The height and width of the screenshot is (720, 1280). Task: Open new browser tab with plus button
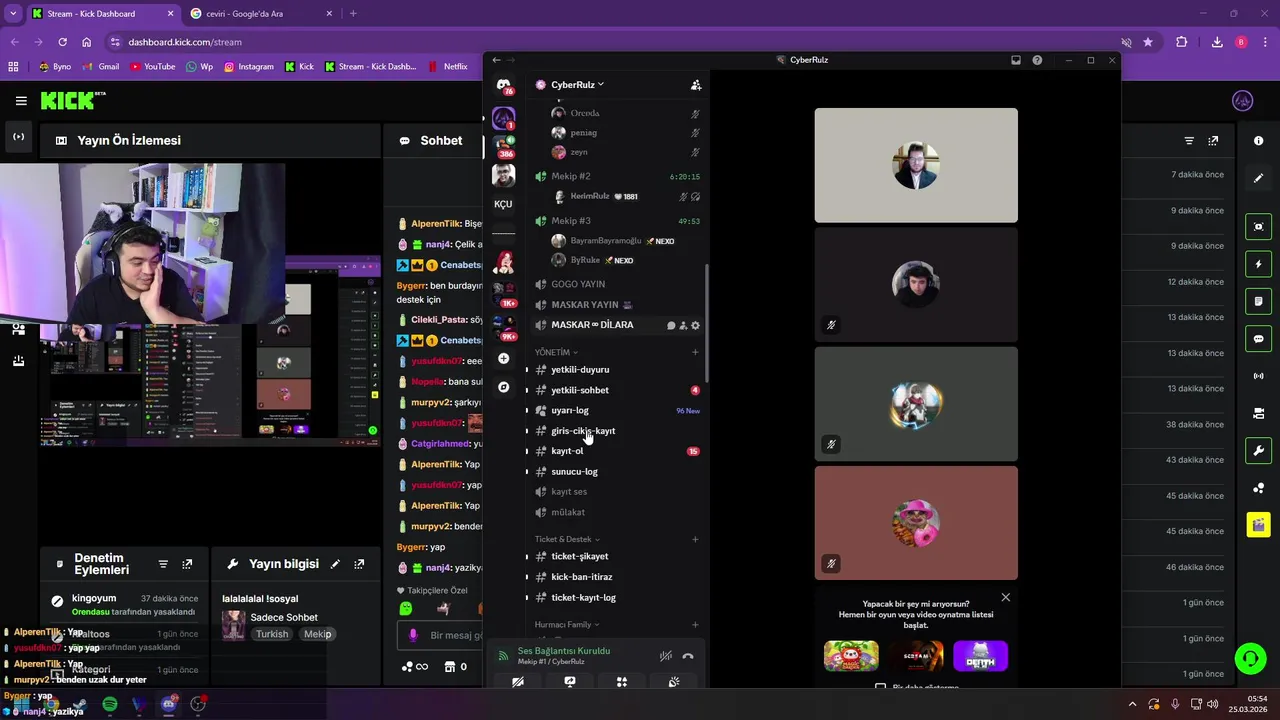click(353, 14)
